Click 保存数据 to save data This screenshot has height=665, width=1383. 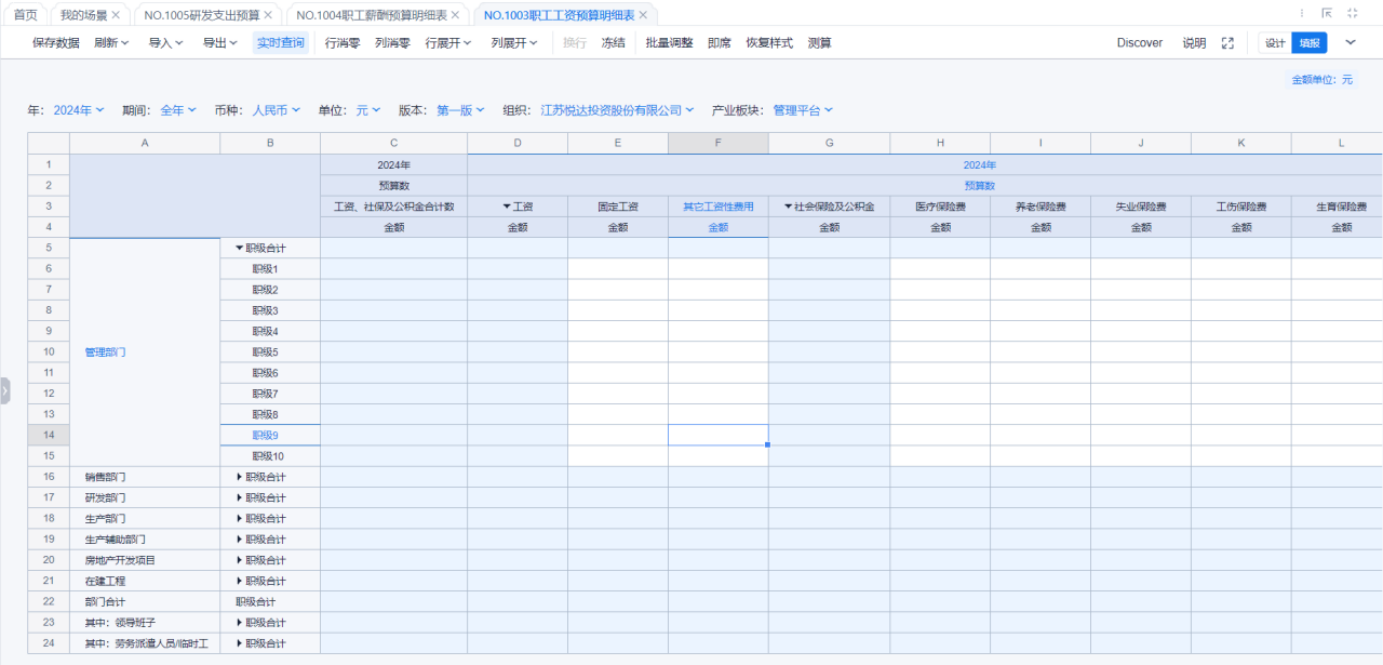tap(56, 43)
